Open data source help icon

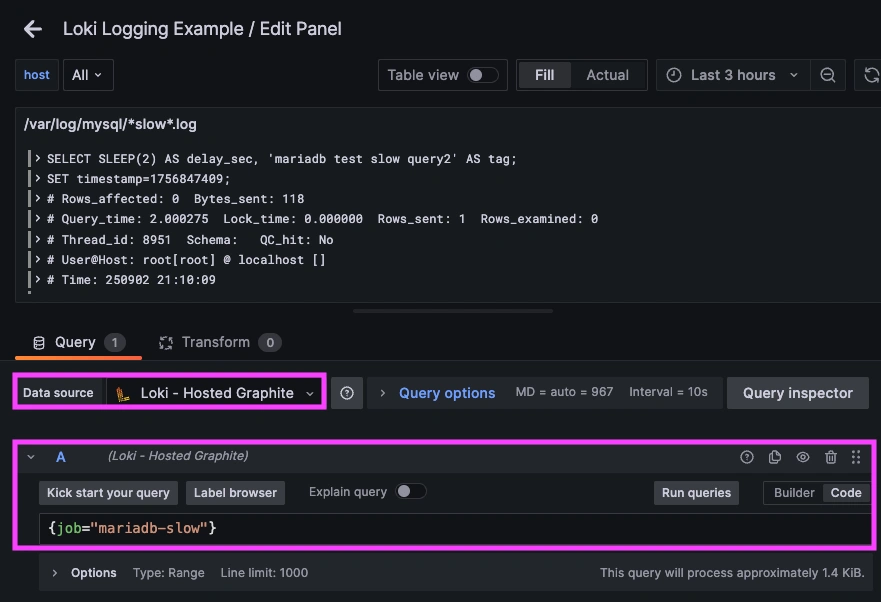(347, 393)
